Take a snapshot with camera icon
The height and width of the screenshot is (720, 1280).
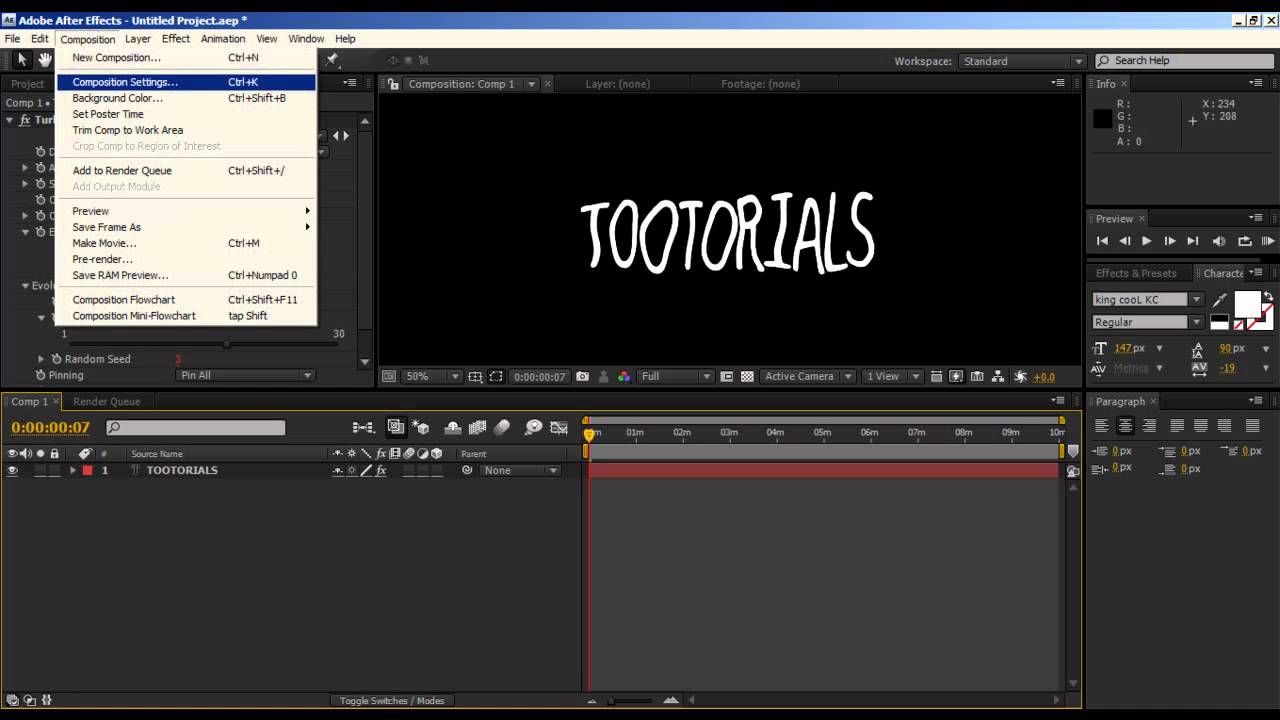point(582,377)
